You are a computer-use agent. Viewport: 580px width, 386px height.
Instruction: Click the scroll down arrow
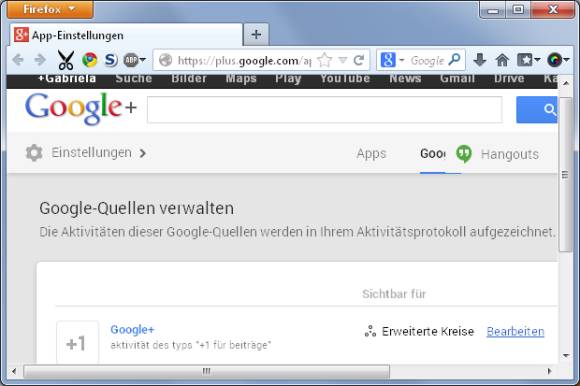point(566,356)
